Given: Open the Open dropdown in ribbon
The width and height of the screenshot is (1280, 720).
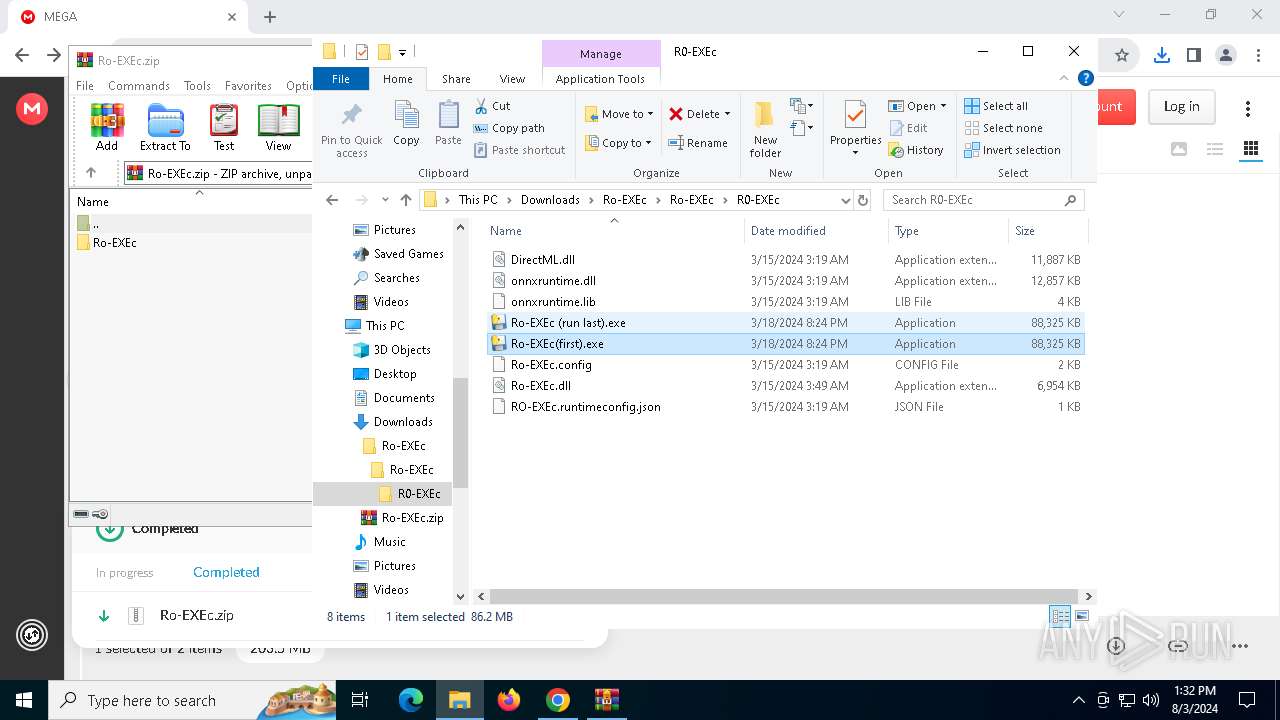Looking at the screenshot, I should click(x=917, y=106).
